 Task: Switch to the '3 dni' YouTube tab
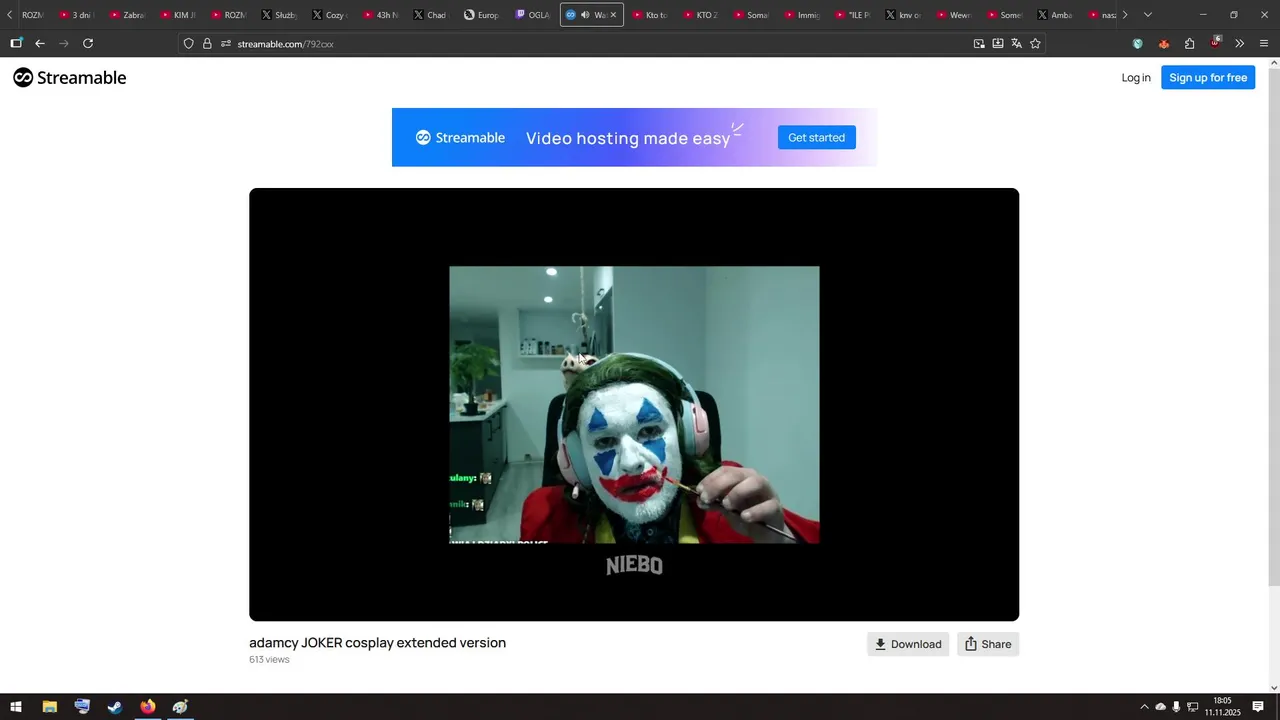pos(77,15)
